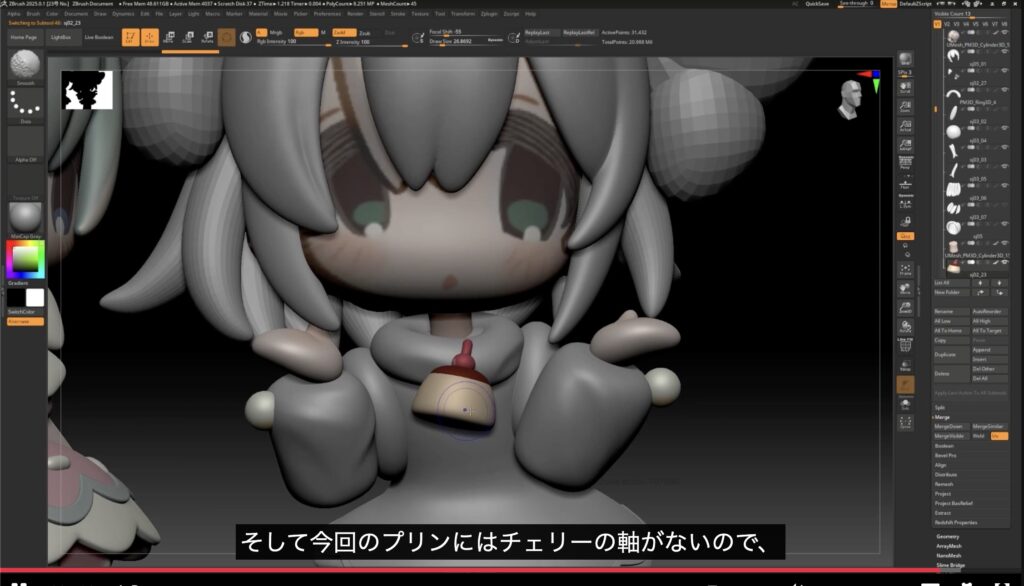Expand the ArrayMesh palette

click(x=949, y=546)
